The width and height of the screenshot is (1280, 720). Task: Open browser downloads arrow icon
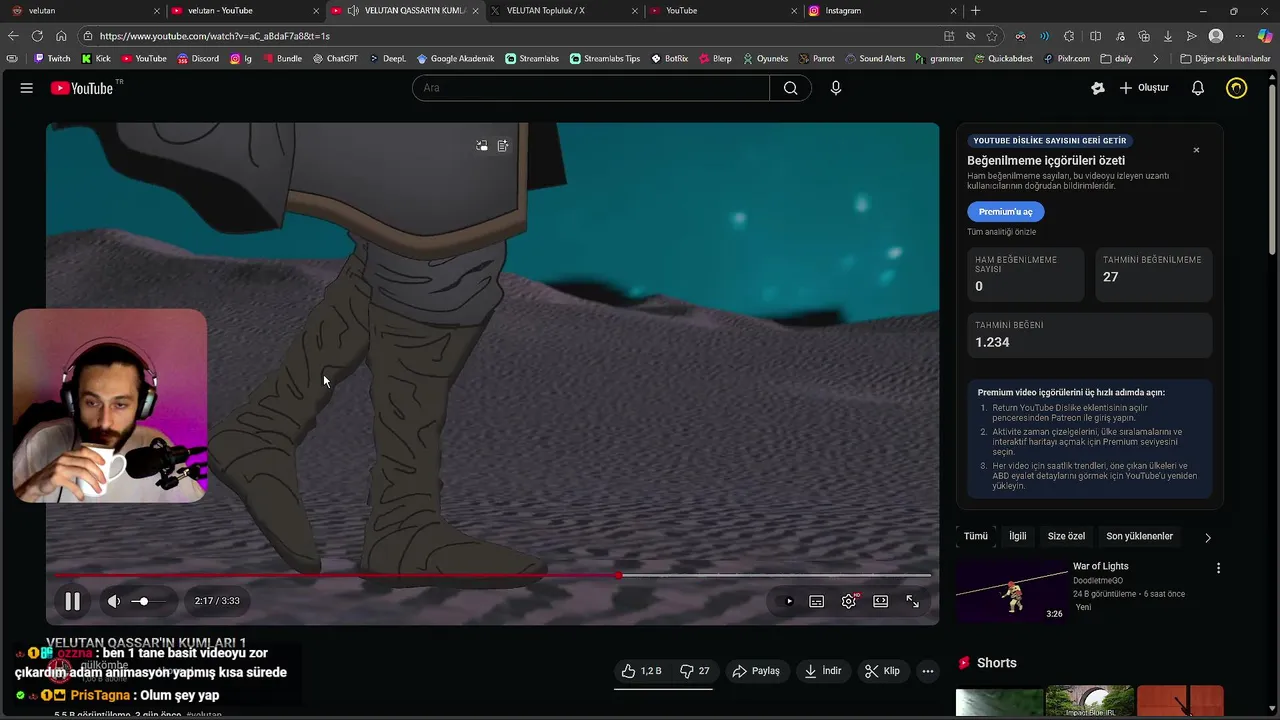tap(1167, 36)
